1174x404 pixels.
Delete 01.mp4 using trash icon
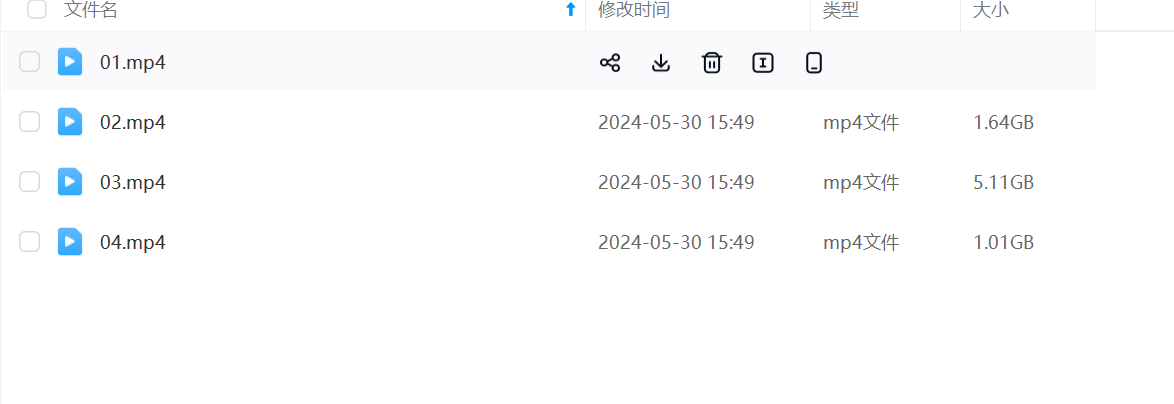point(711,63)
